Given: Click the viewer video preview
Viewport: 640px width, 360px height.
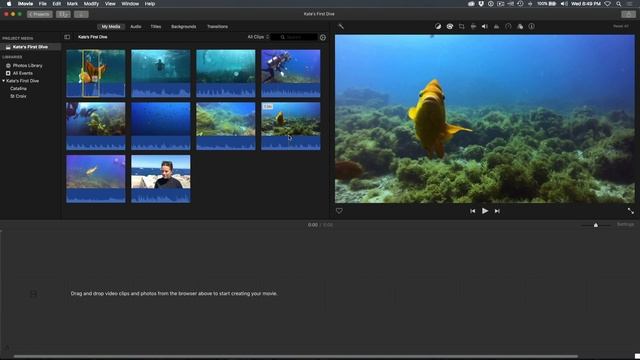Looking at the screenshot, I should point(485,119).
